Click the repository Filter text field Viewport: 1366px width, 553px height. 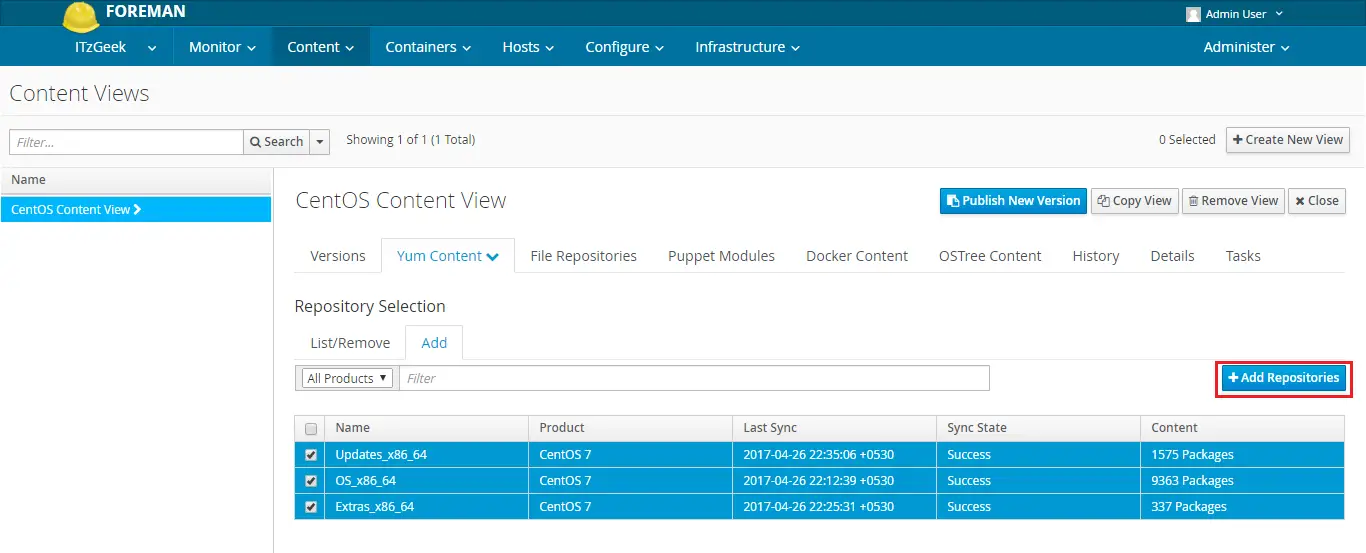pyautogui.click(x=694, y=378)
